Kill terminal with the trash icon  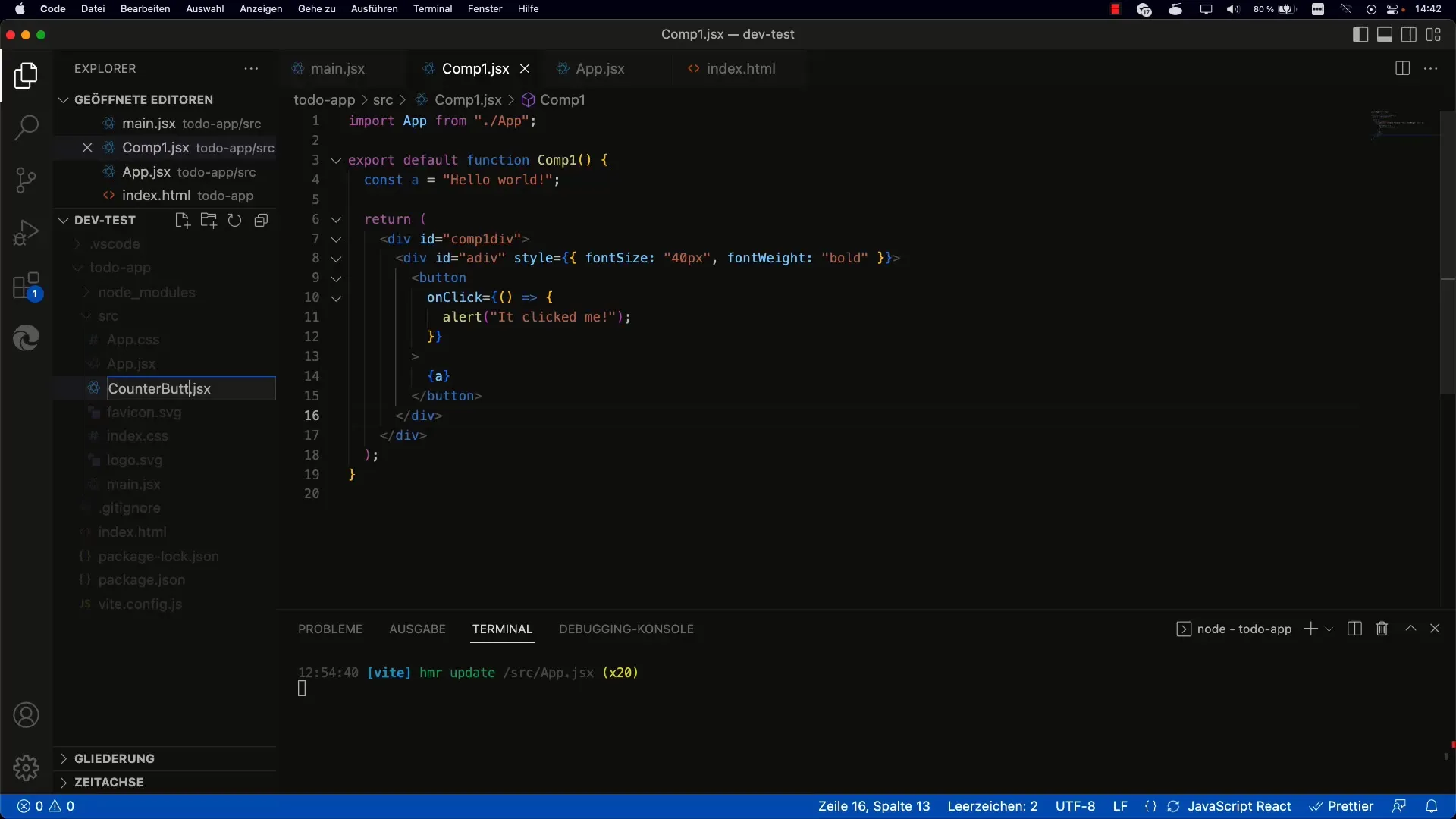tap(1382, 629)
